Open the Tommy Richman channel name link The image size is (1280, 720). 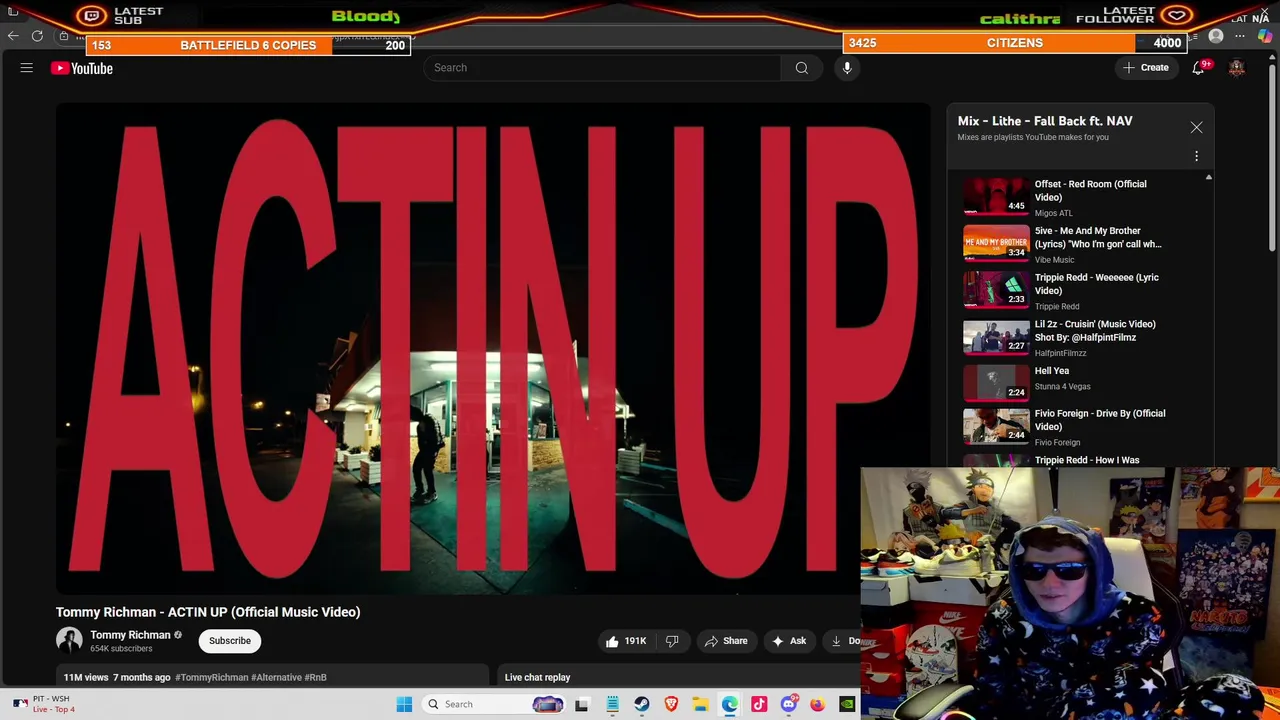130,635
